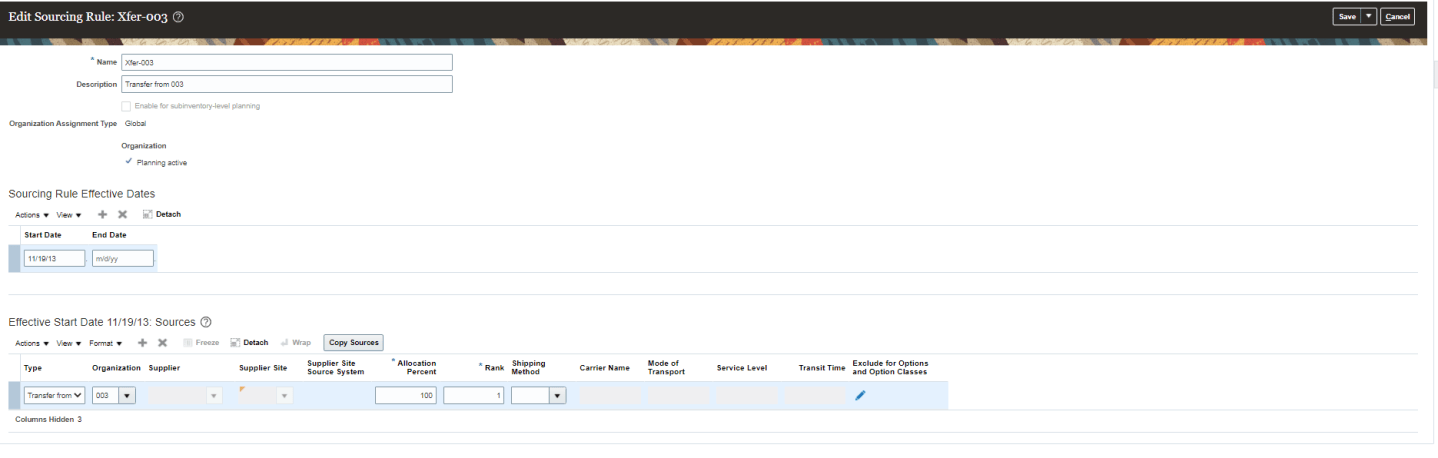Select the effective date row handle
Screen dimensions: 1438x458
[14, 258]
